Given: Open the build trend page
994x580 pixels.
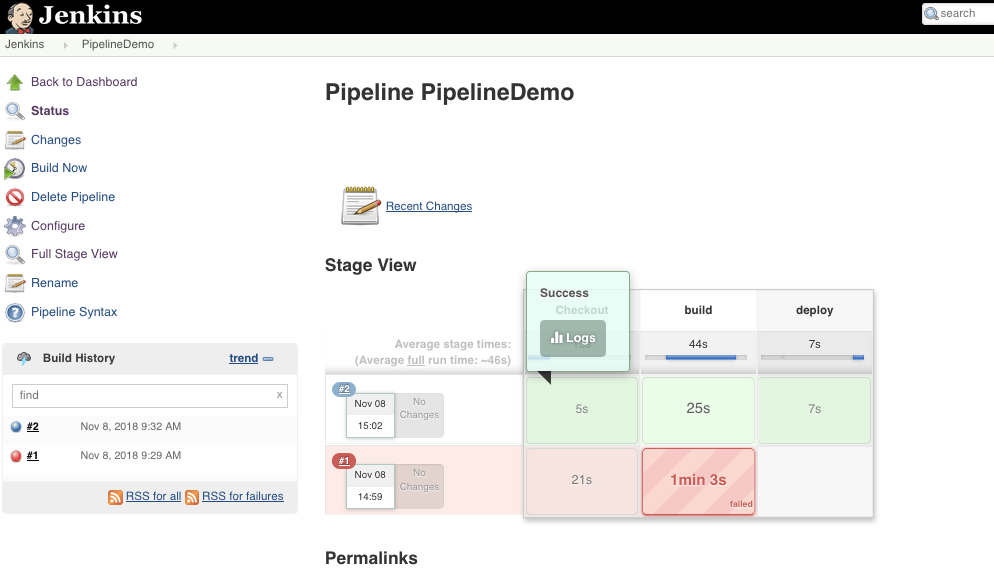Looking at the screenshot, I should (x=243, y=358).
